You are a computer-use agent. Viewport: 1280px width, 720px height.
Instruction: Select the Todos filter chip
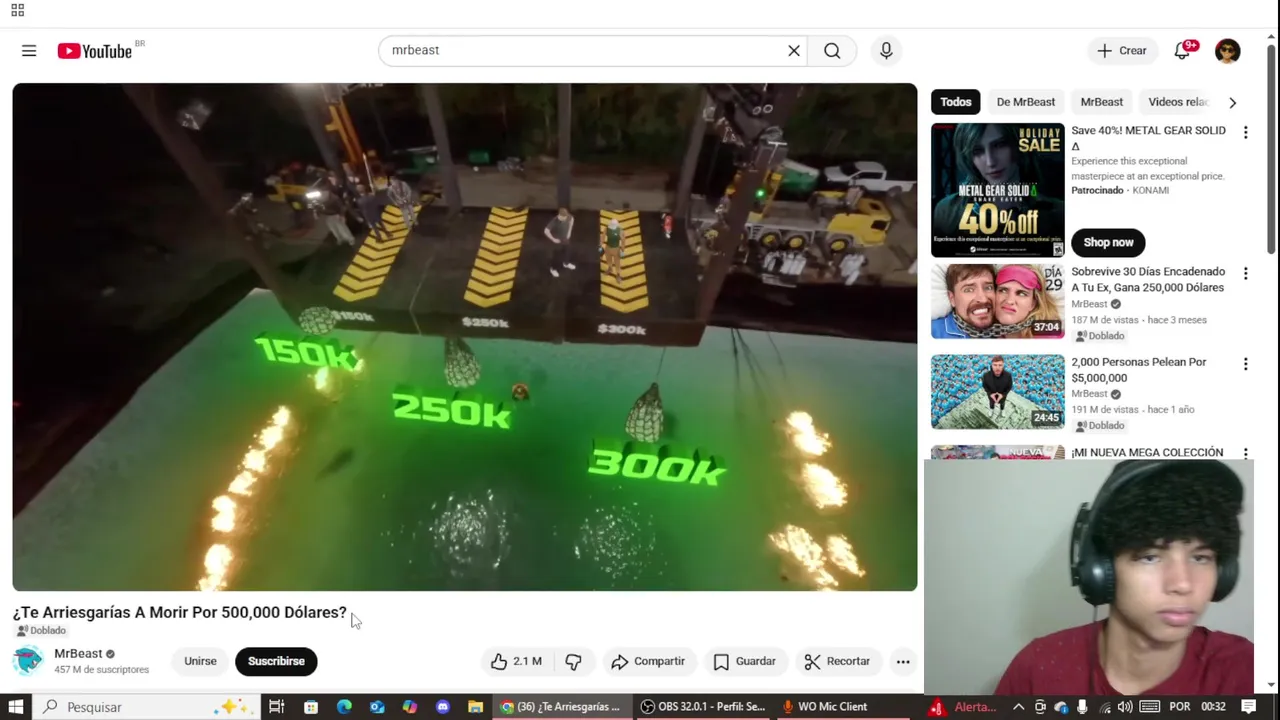tap(955, 102)
